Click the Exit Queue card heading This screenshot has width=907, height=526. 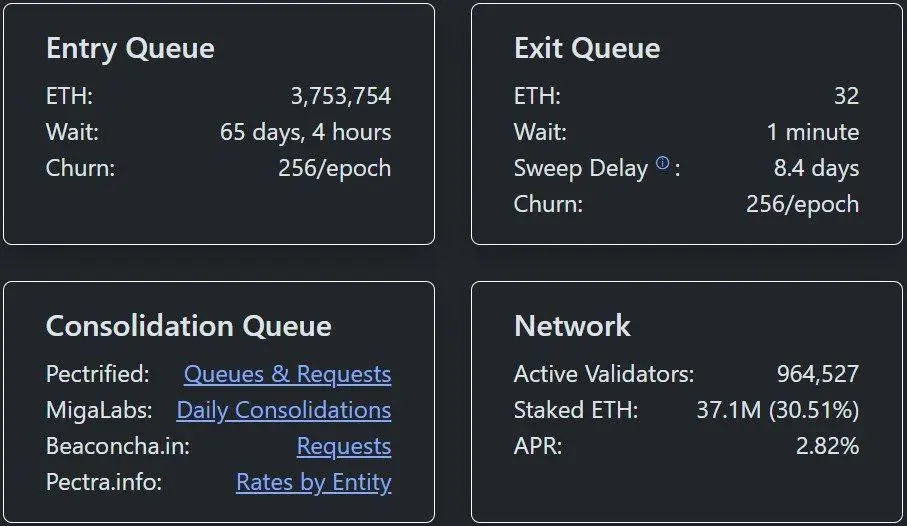click(x=587, y=48)
